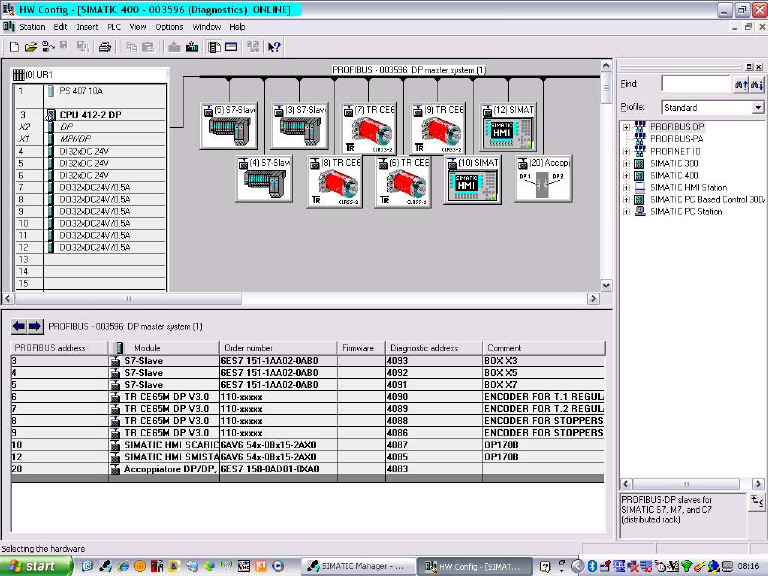
Task: Open the PLC menu
Action: (114, 27)
